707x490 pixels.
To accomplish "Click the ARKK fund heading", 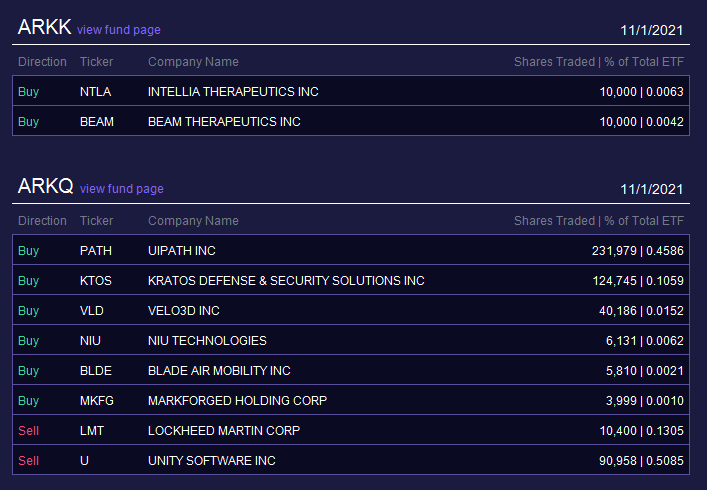I will click(x=44, y=27).
